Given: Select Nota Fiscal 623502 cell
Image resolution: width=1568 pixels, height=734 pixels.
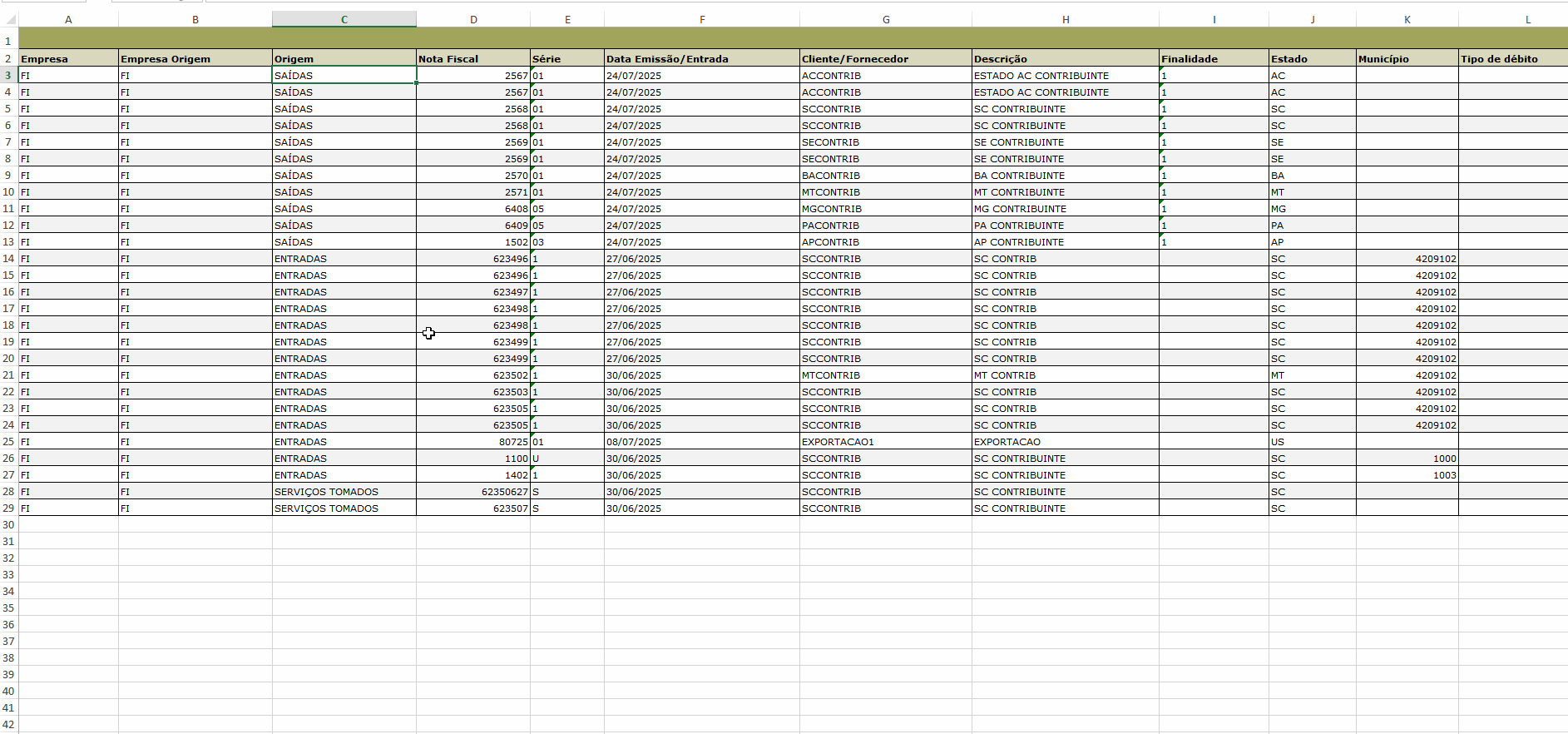Looking at the screenshot, I should 473,375.
